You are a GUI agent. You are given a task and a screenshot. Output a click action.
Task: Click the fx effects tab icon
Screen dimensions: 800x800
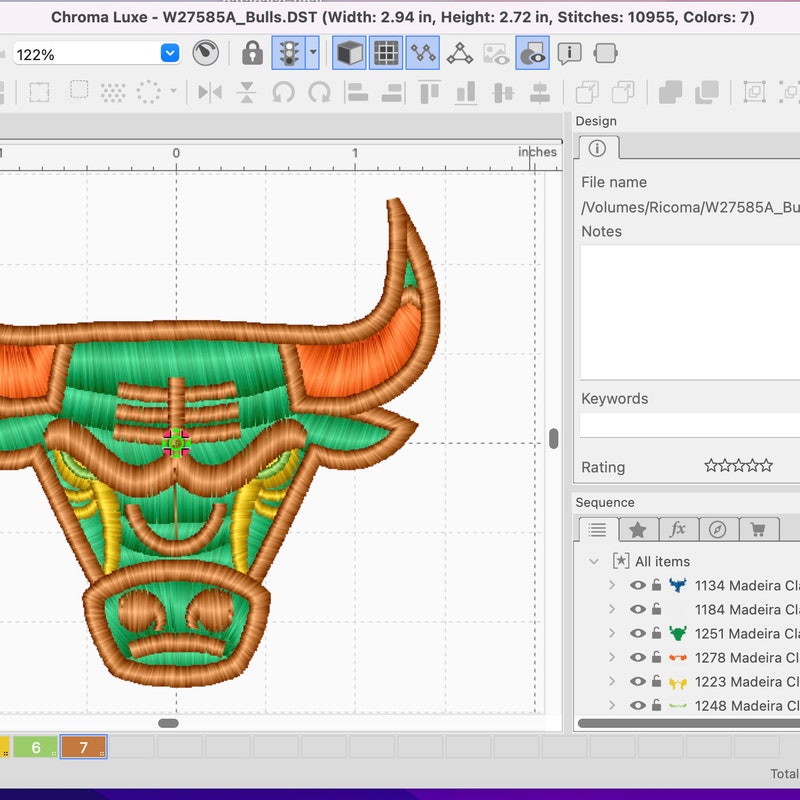point(678,530)
